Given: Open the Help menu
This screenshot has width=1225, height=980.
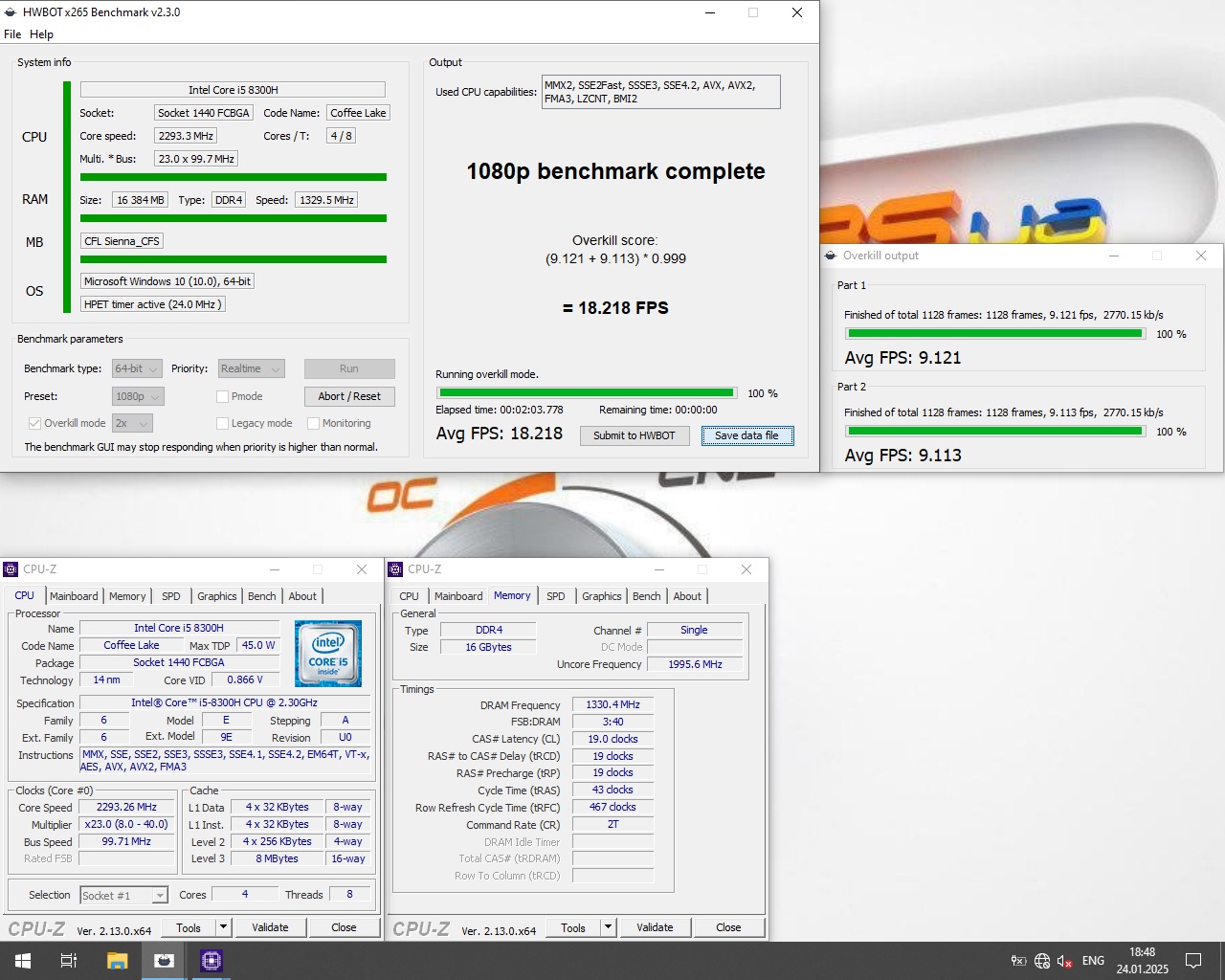Looking at the screenshot, I should point(41,34).
